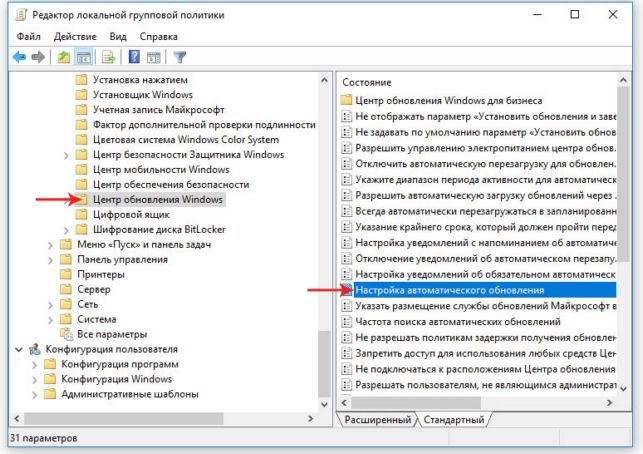643x454 pixels.
Task: Expand the Сеть tree node
Action: 50,305
